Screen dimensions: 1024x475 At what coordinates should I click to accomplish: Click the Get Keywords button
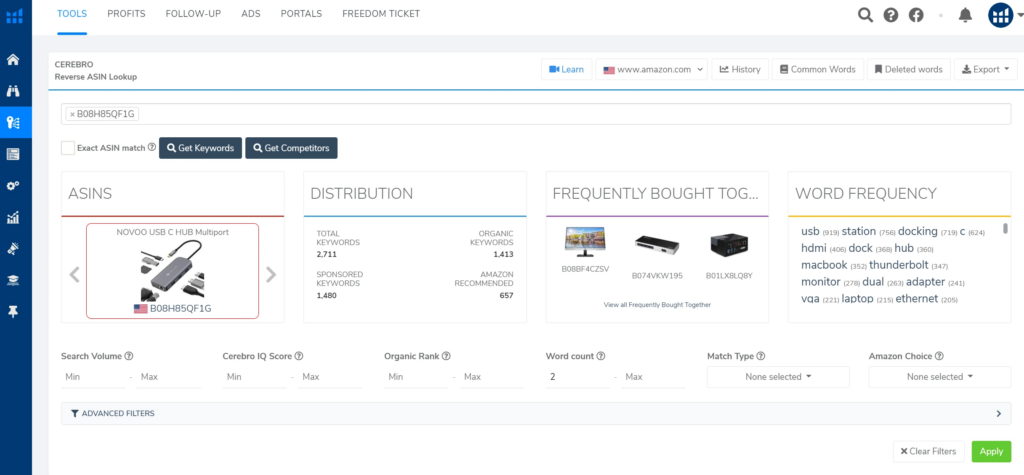[x=200, y=148]
